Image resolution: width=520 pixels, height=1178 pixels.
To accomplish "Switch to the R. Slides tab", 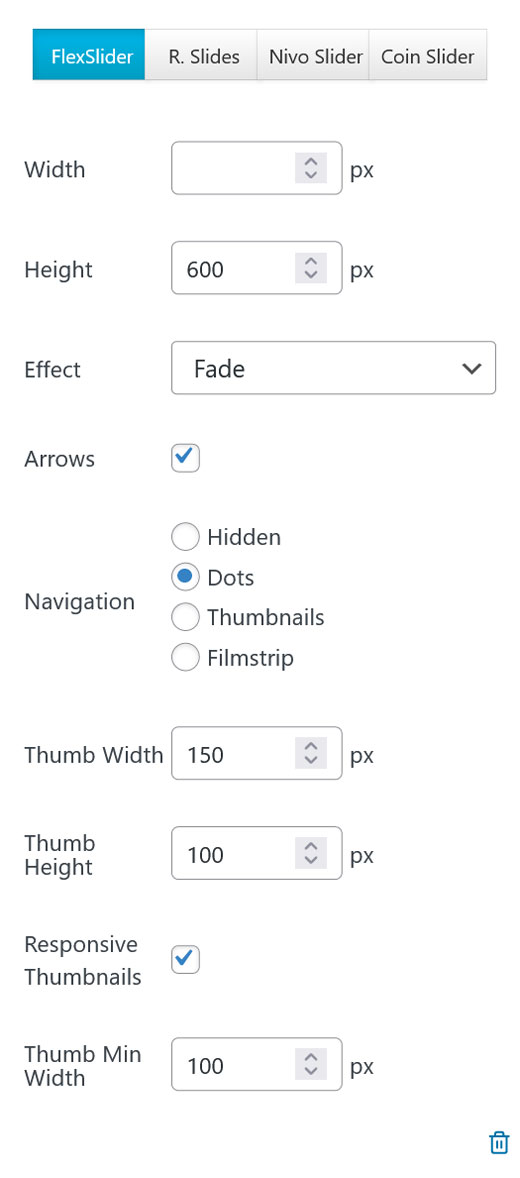I will click(x=201, y=55).
